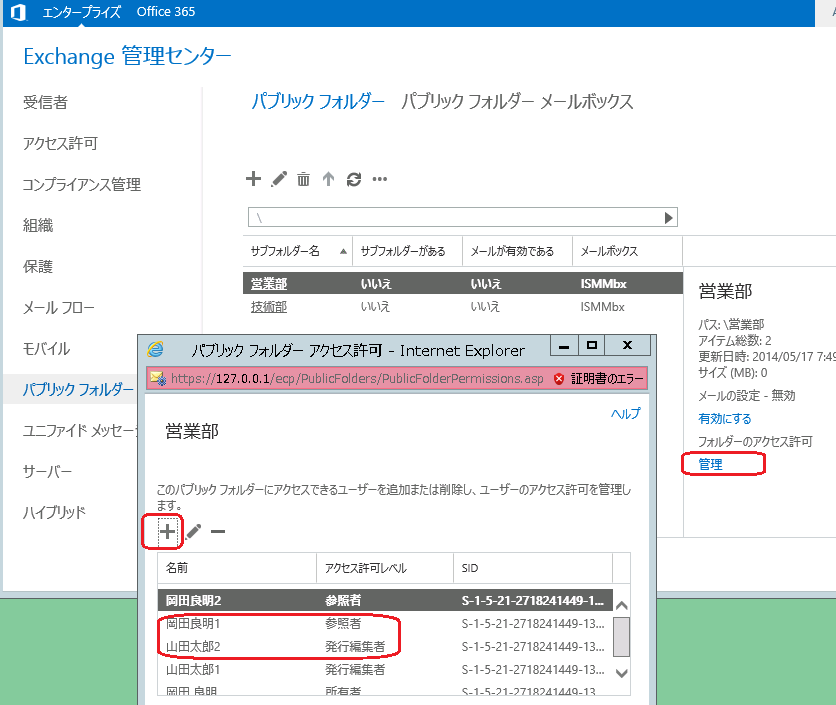The height and width of the screenshot is (705, 836).
Task: Click the 管理 link under folder permissions
Action: 710,464
